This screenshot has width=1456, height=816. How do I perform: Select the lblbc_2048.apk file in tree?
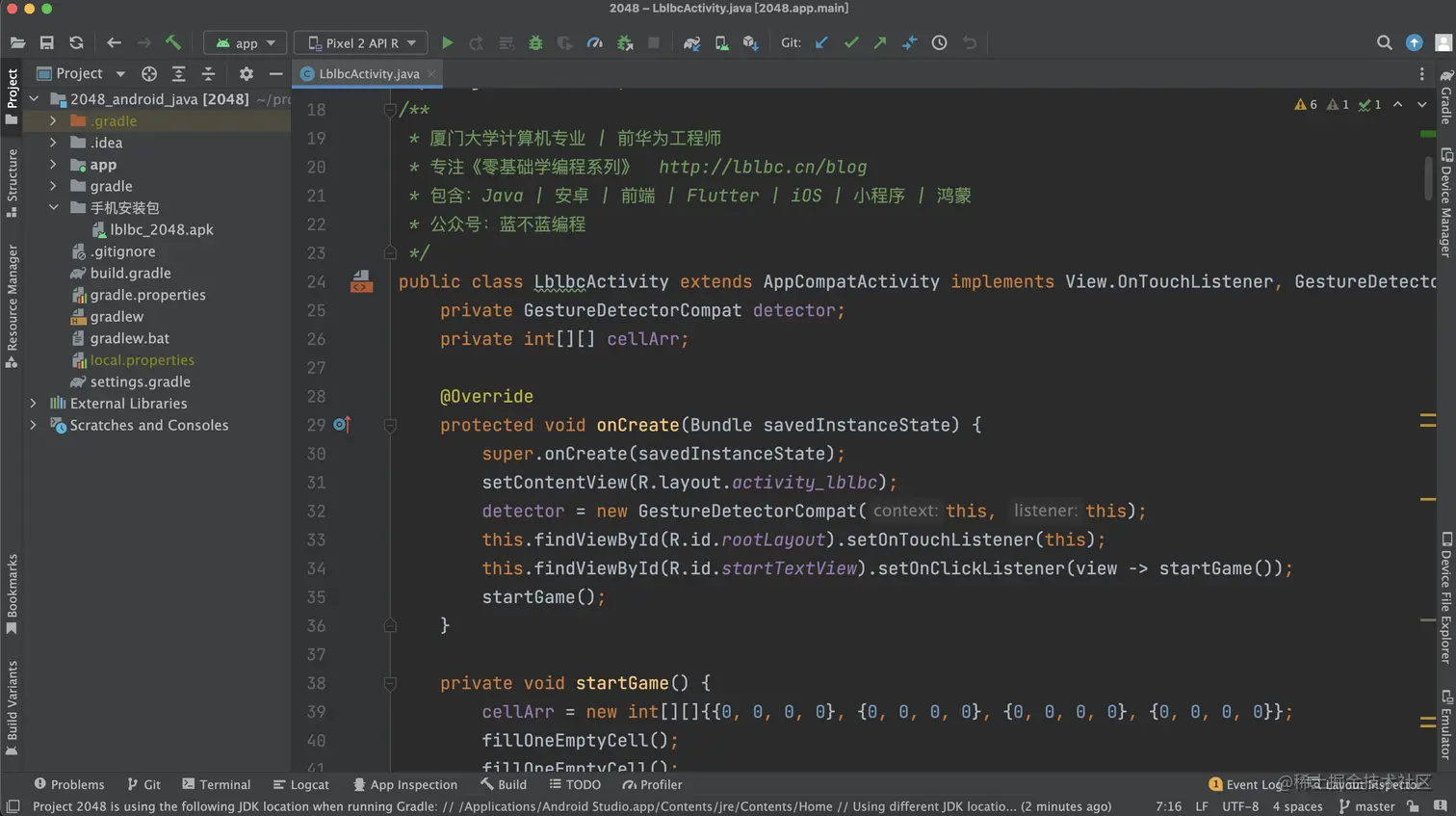tap(161, 229)
